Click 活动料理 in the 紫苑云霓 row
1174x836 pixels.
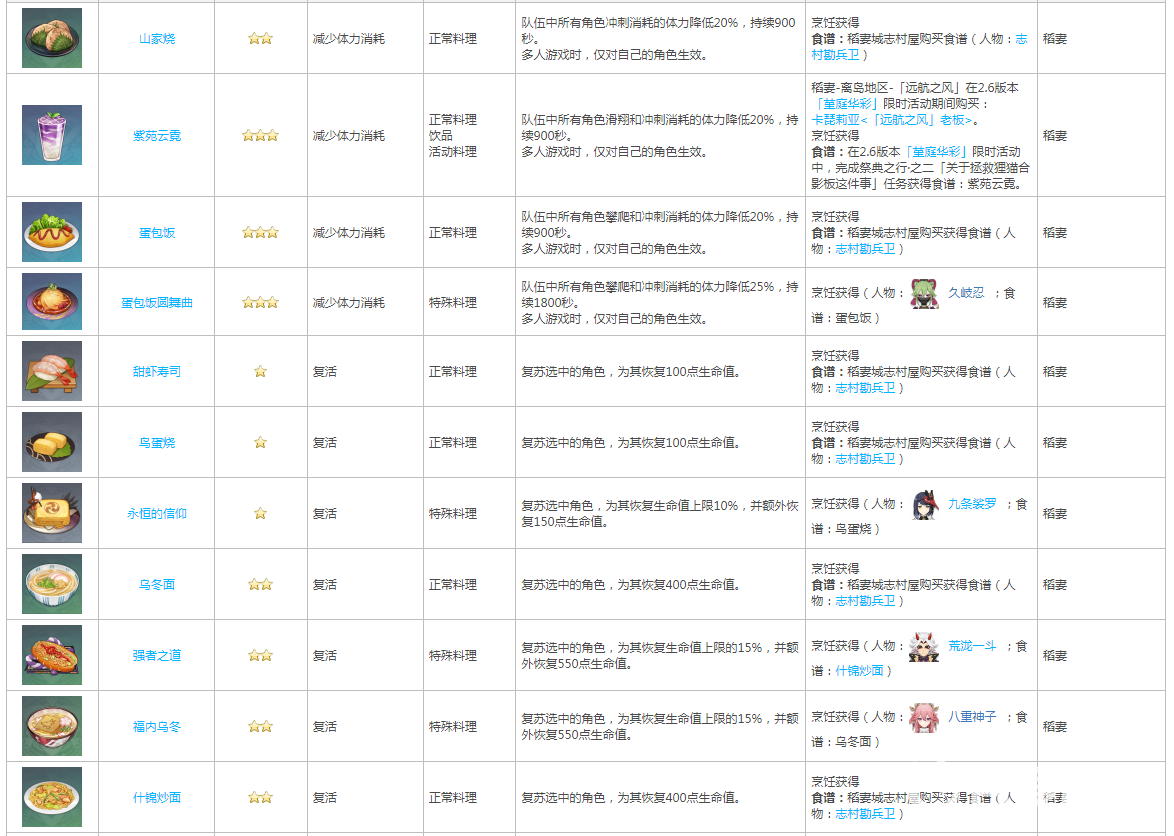click(x=453, y=152)
